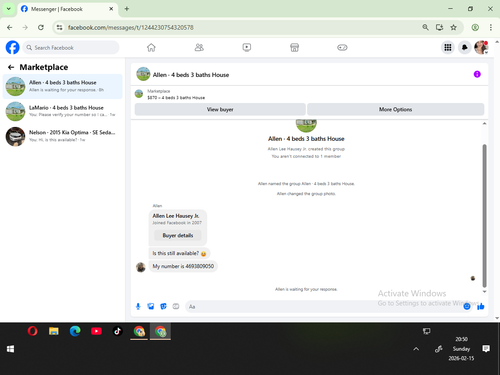Open the Gaming controller icon

(342, 47)
